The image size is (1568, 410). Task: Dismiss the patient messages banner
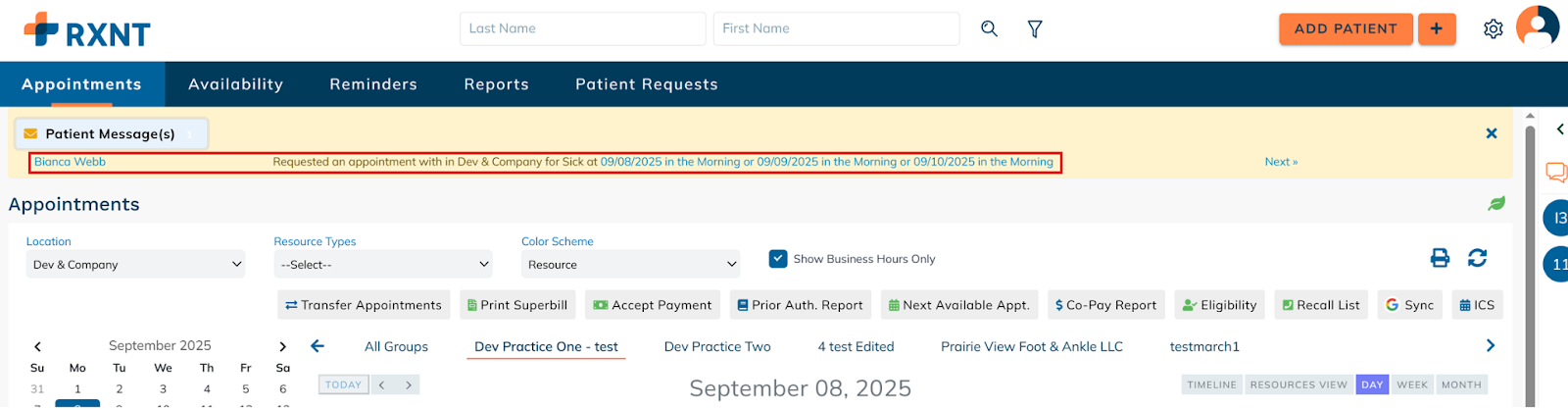point(1492,133)
